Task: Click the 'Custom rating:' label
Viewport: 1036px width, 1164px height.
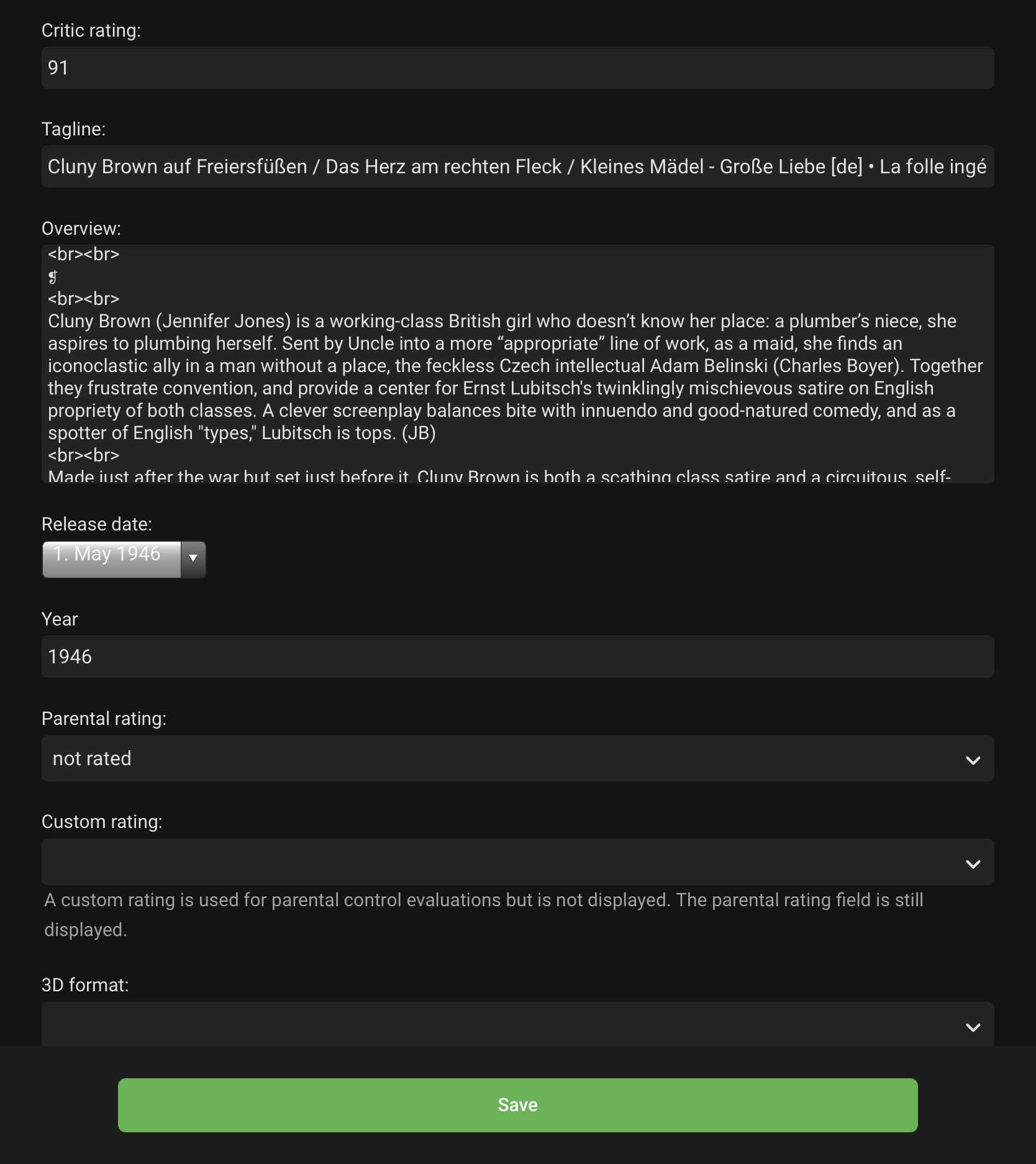Action: click(x=102, y=822)
